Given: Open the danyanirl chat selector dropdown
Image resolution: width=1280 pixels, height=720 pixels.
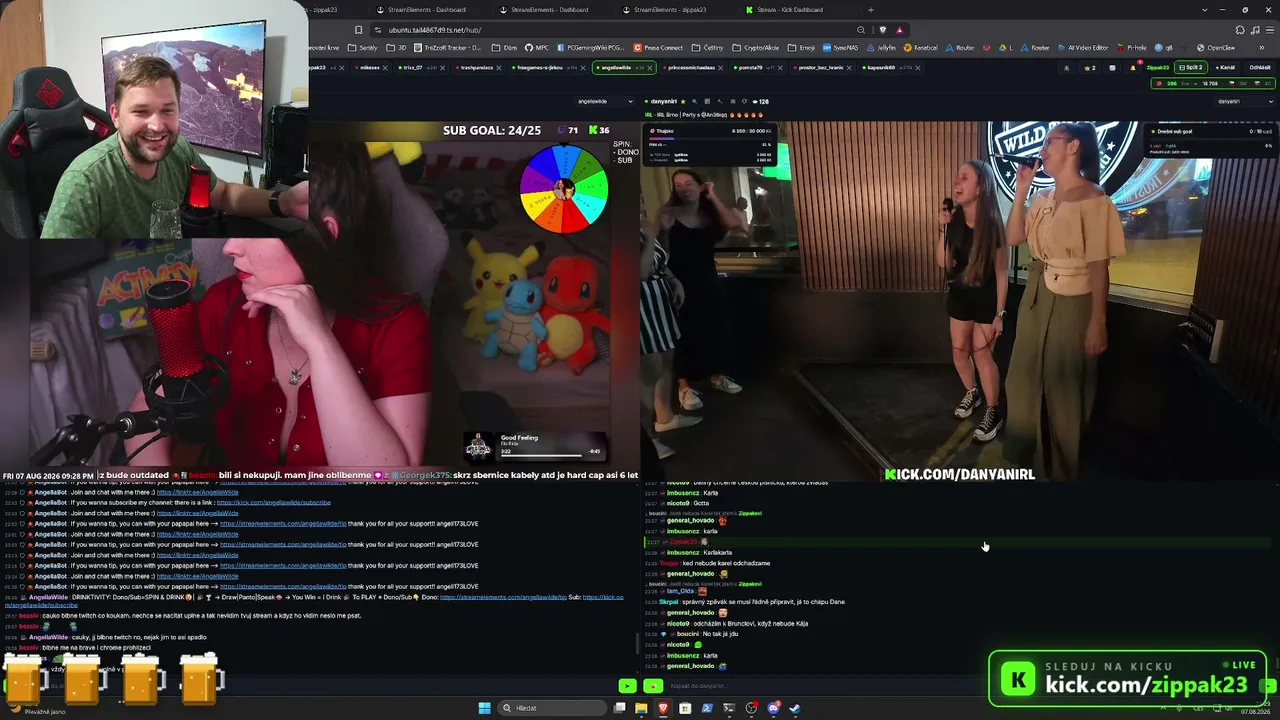Looking at the screenshot, I should pyautogui.click(x=1245, y=101).
